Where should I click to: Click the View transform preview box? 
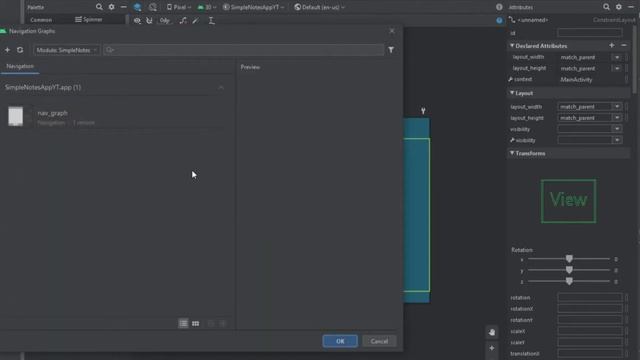[x=568, y=201]
